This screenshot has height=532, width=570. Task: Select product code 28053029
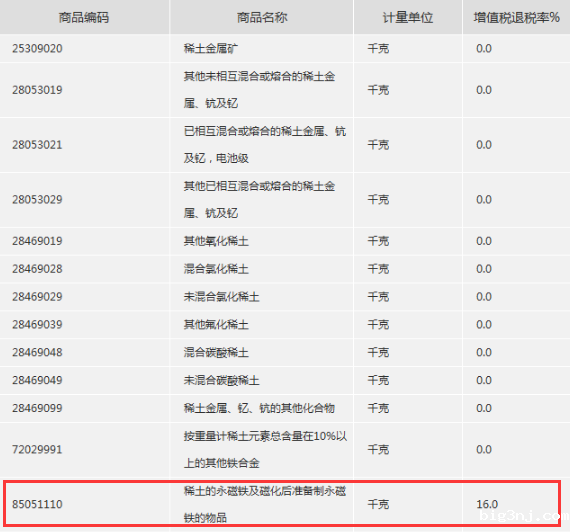click(37, 199)
